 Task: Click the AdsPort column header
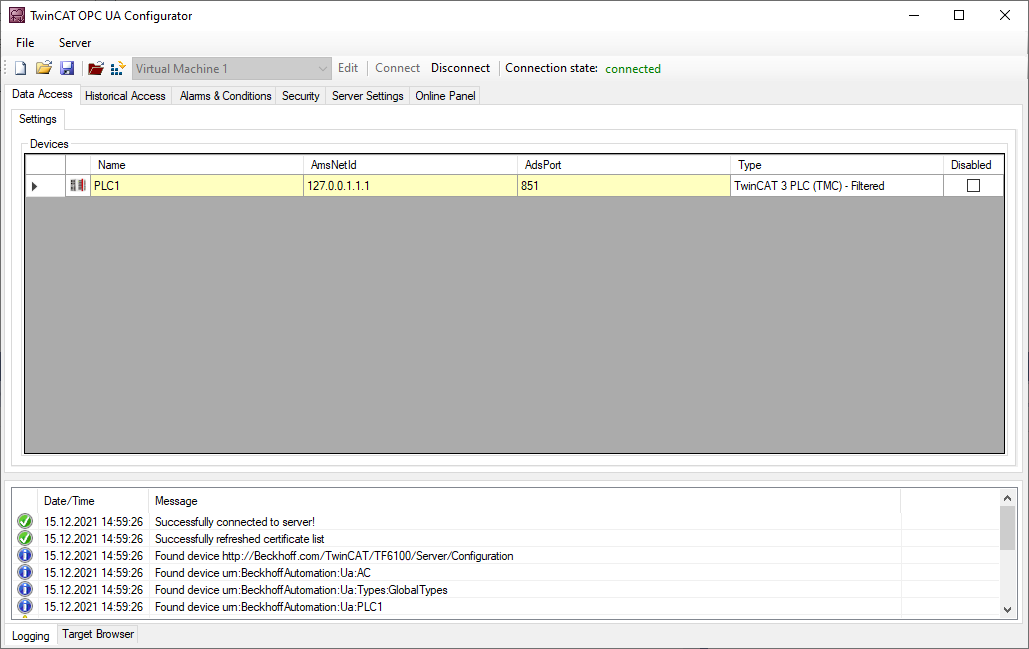[623, 165]
